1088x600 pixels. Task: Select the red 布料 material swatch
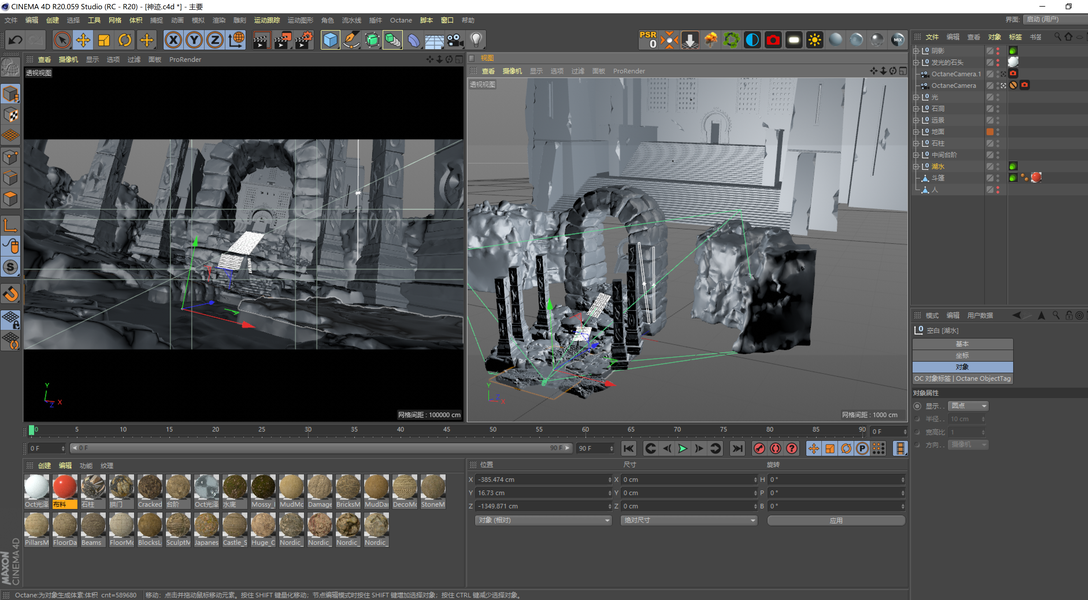(65, 491)
